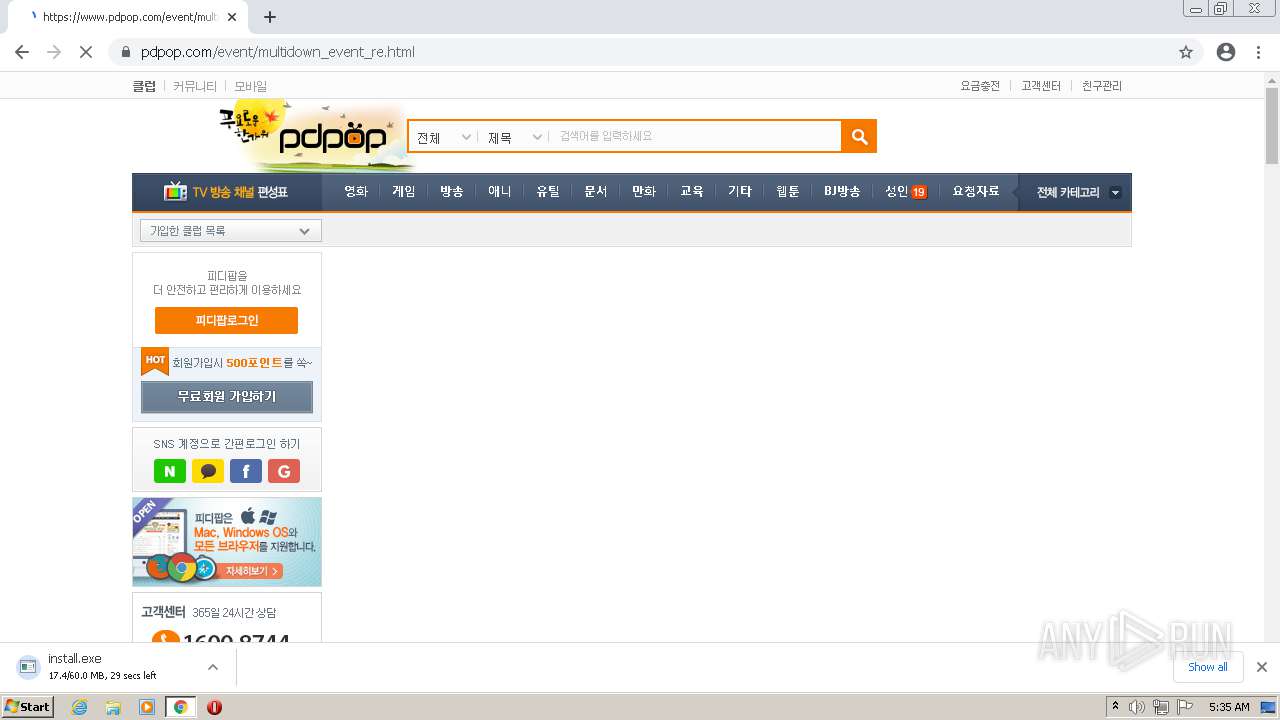Click the orange search magnifier button

pyautogui.click(x=859, y=137)
